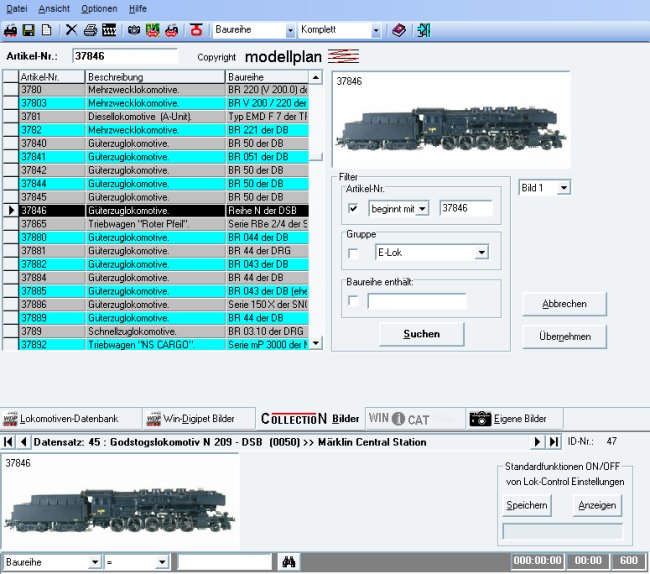650x574 pixels.
Task: Exit using the teal door icon
Action: [x=424, y=30]
